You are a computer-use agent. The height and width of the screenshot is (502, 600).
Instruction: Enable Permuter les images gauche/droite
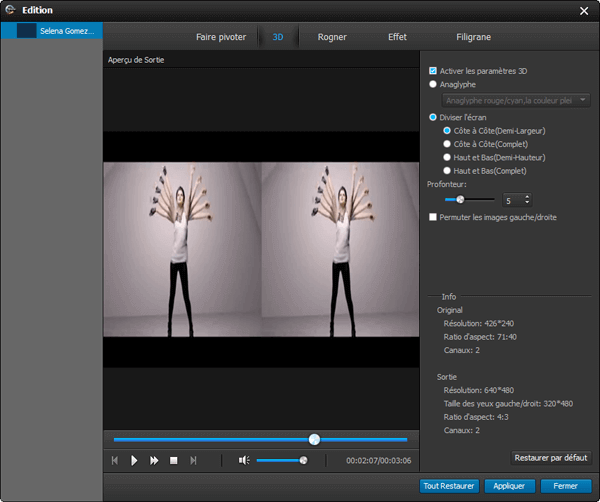coord(433,217)
